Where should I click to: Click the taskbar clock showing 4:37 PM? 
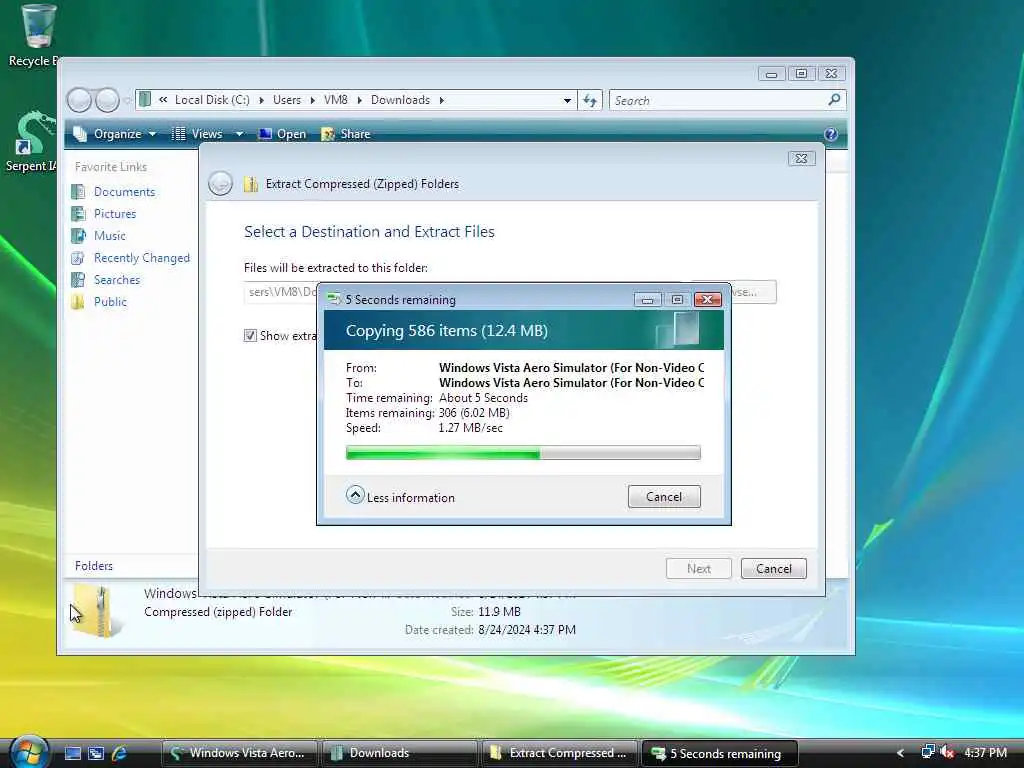click(985, 752)
